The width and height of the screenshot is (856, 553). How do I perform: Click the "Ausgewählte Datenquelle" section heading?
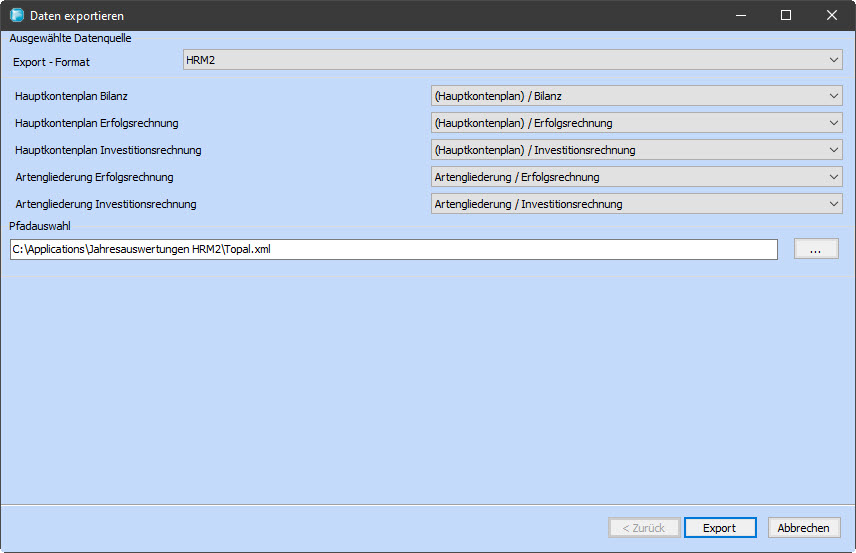pyautogui.click(x=70, y=38)
